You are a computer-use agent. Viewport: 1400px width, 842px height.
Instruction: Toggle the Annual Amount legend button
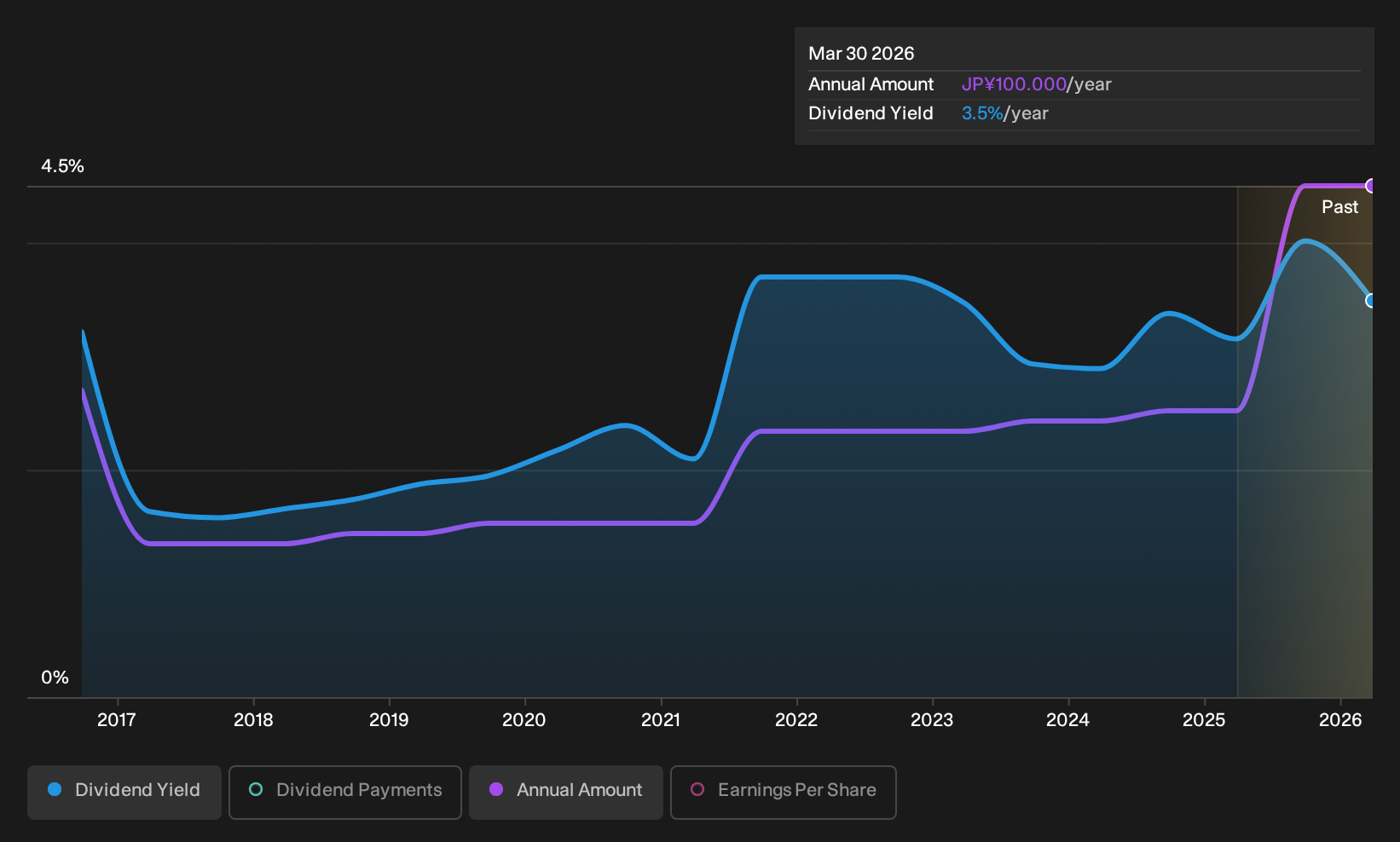(x=566, y=792)
